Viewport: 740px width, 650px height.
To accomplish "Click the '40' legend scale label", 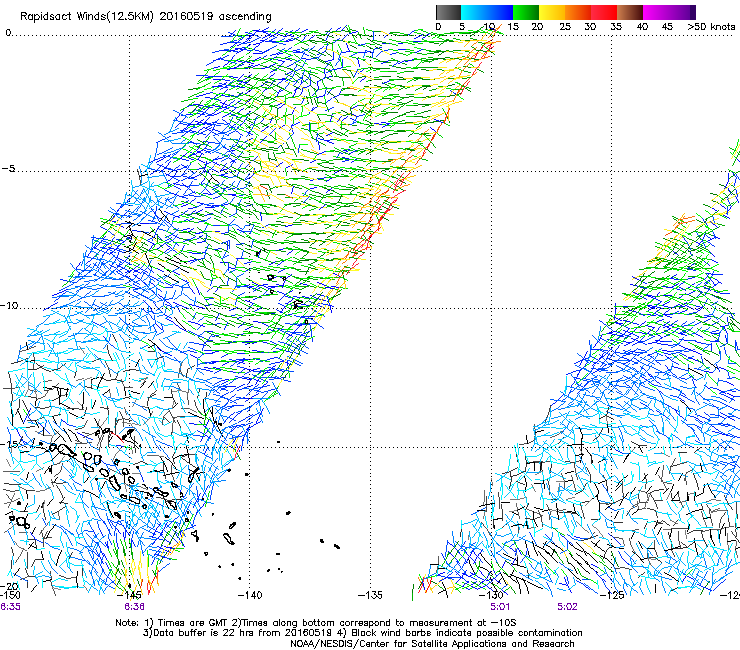I will pyautogui.click(x=642, y=26).
